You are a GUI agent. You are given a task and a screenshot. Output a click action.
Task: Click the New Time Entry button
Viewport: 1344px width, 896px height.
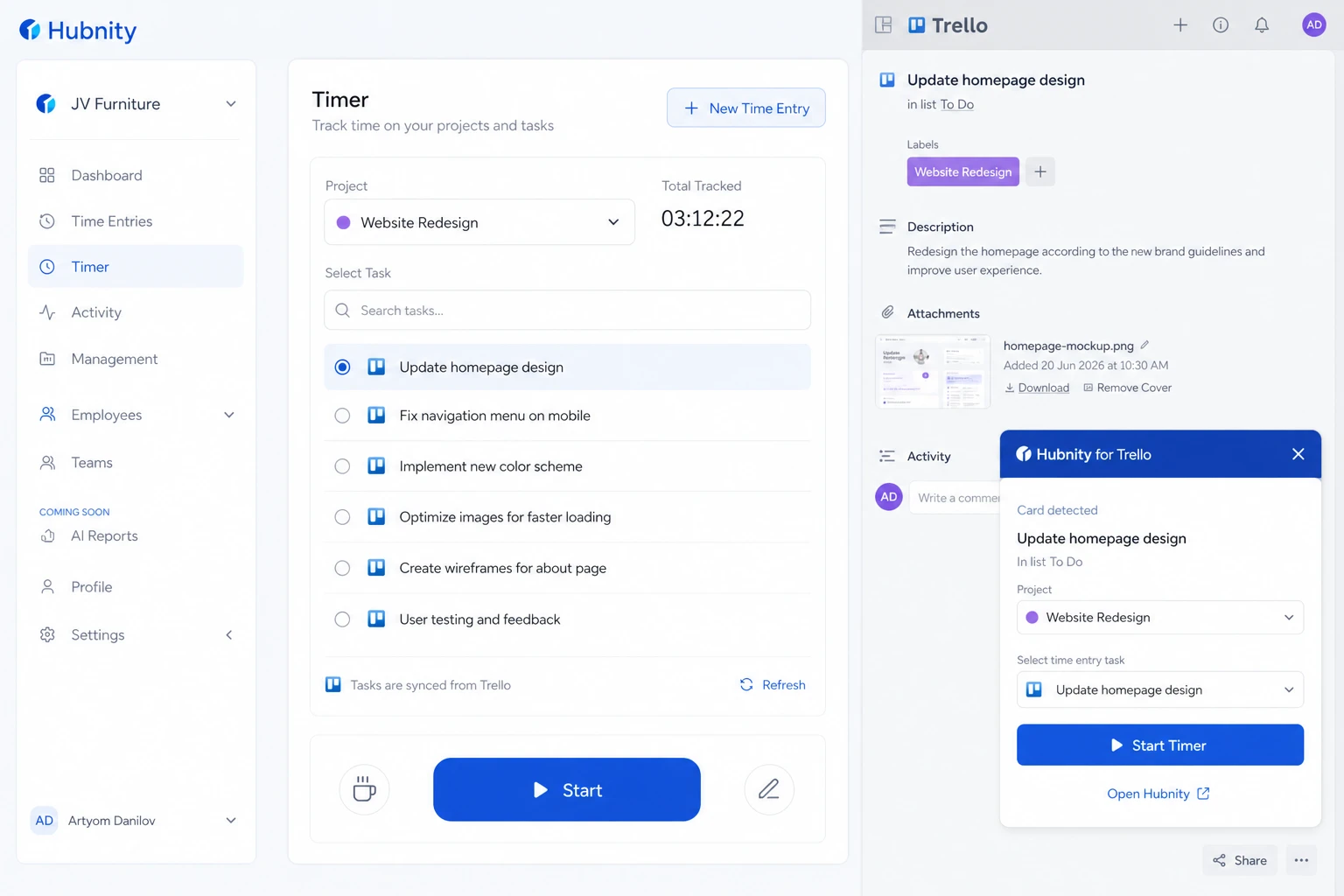(x=745, y=108)
